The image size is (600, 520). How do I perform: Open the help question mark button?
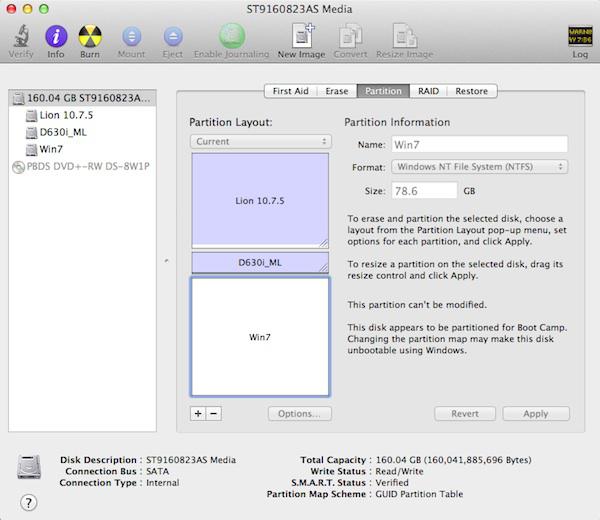coord(28,502)
